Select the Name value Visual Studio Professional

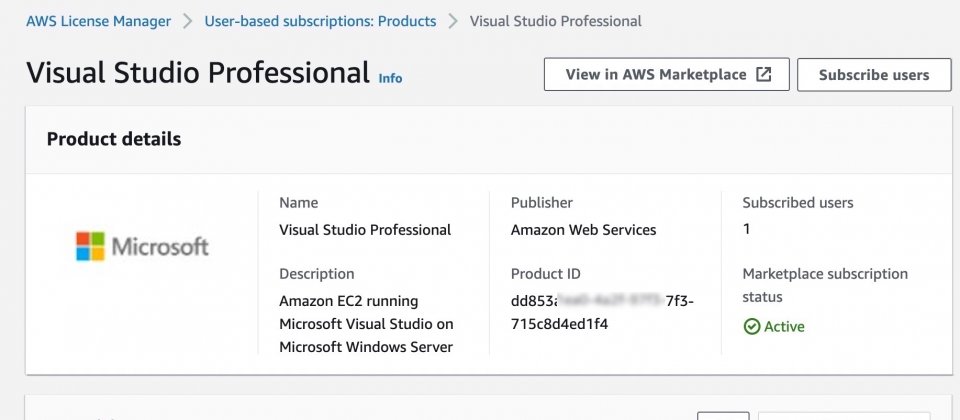[365, 230]
